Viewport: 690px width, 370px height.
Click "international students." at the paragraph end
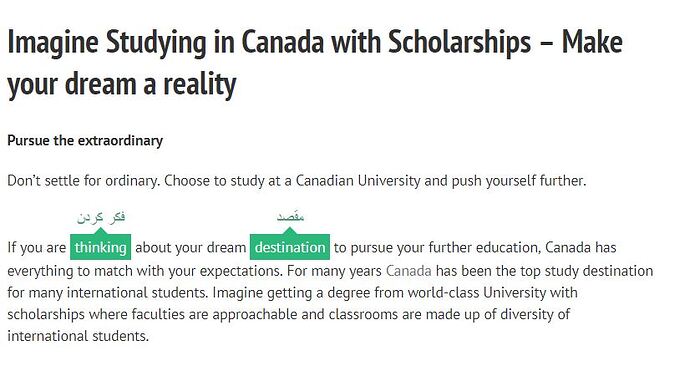(78, 336)
